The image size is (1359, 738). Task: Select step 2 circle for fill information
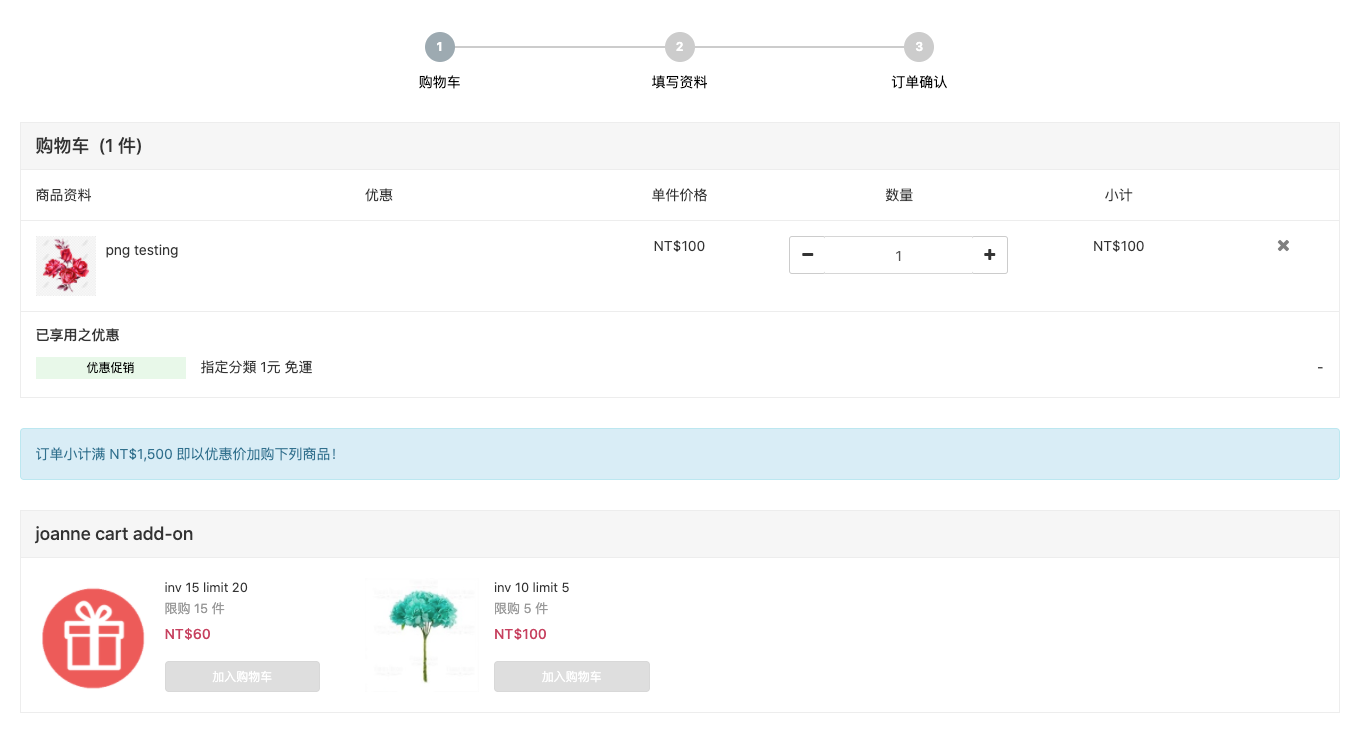(x=679, y=47)
